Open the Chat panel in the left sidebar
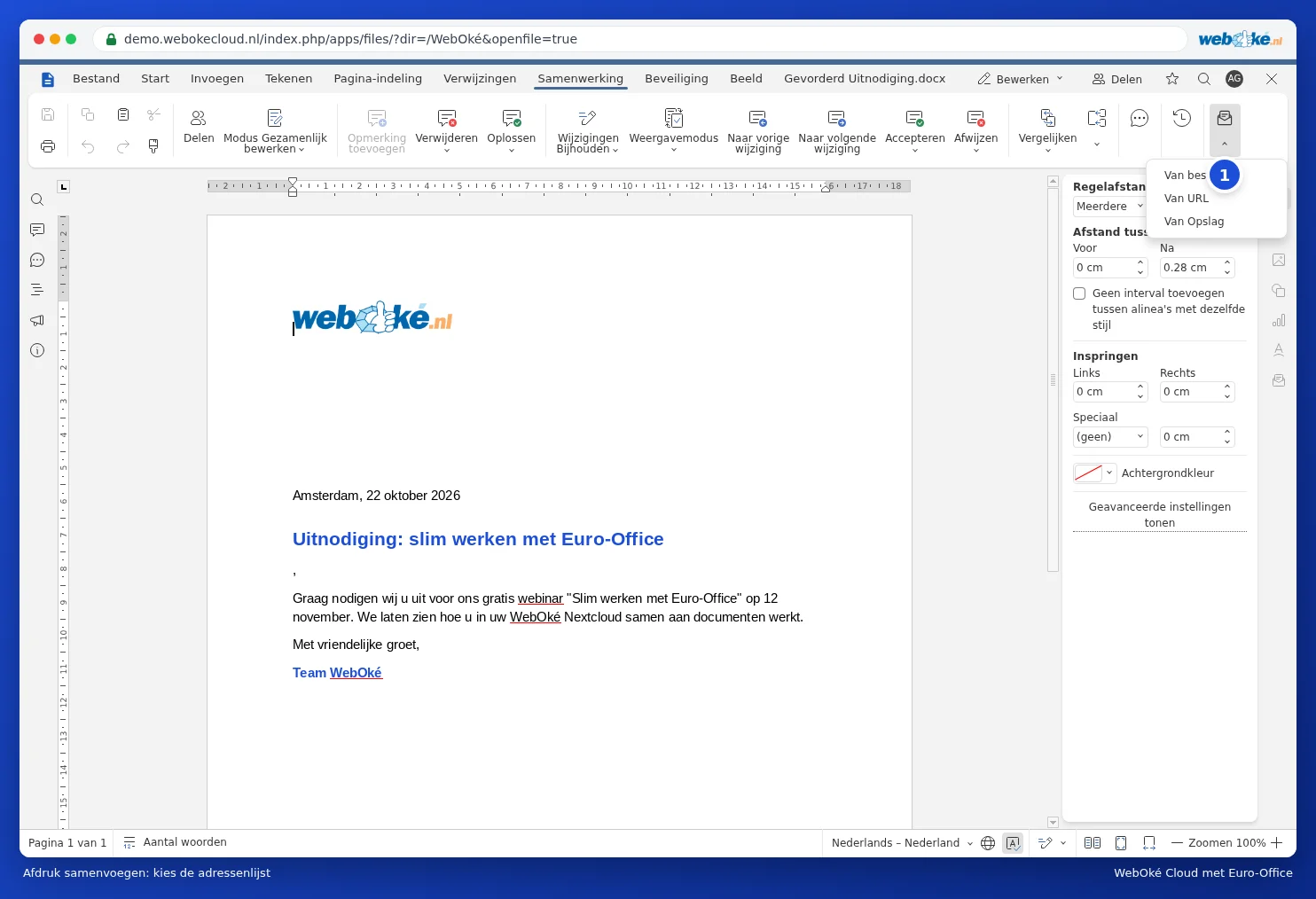This screenshot has height=899, width=1316. [37, 260]
